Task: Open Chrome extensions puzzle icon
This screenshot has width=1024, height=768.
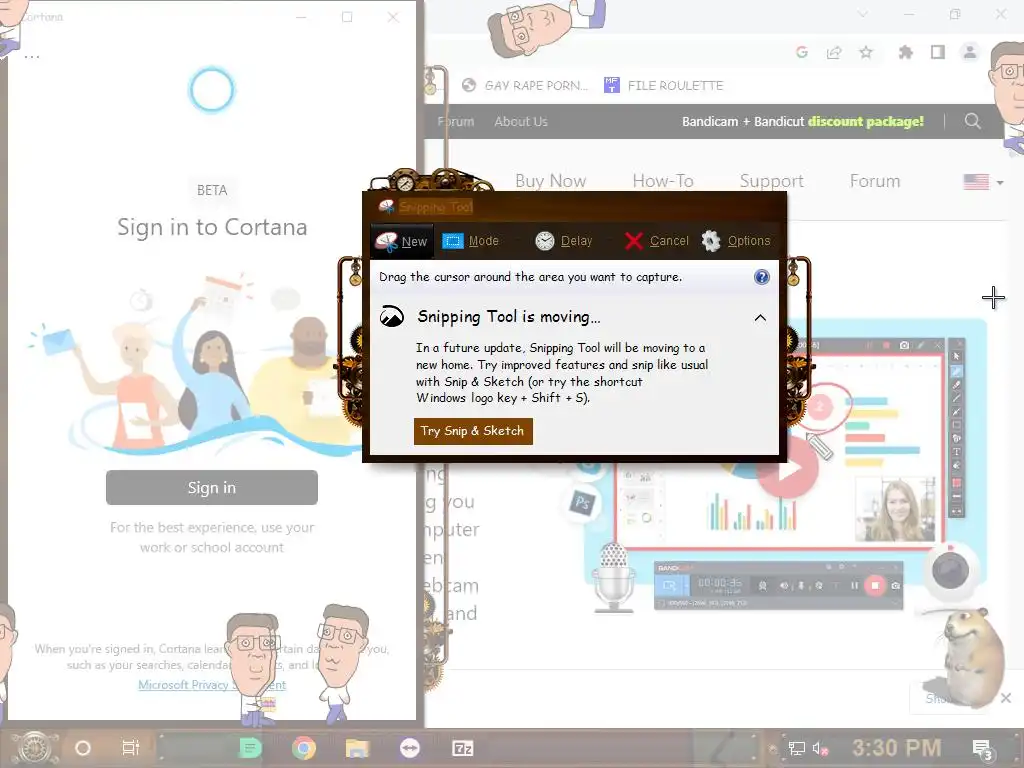Action: point(905,52)
